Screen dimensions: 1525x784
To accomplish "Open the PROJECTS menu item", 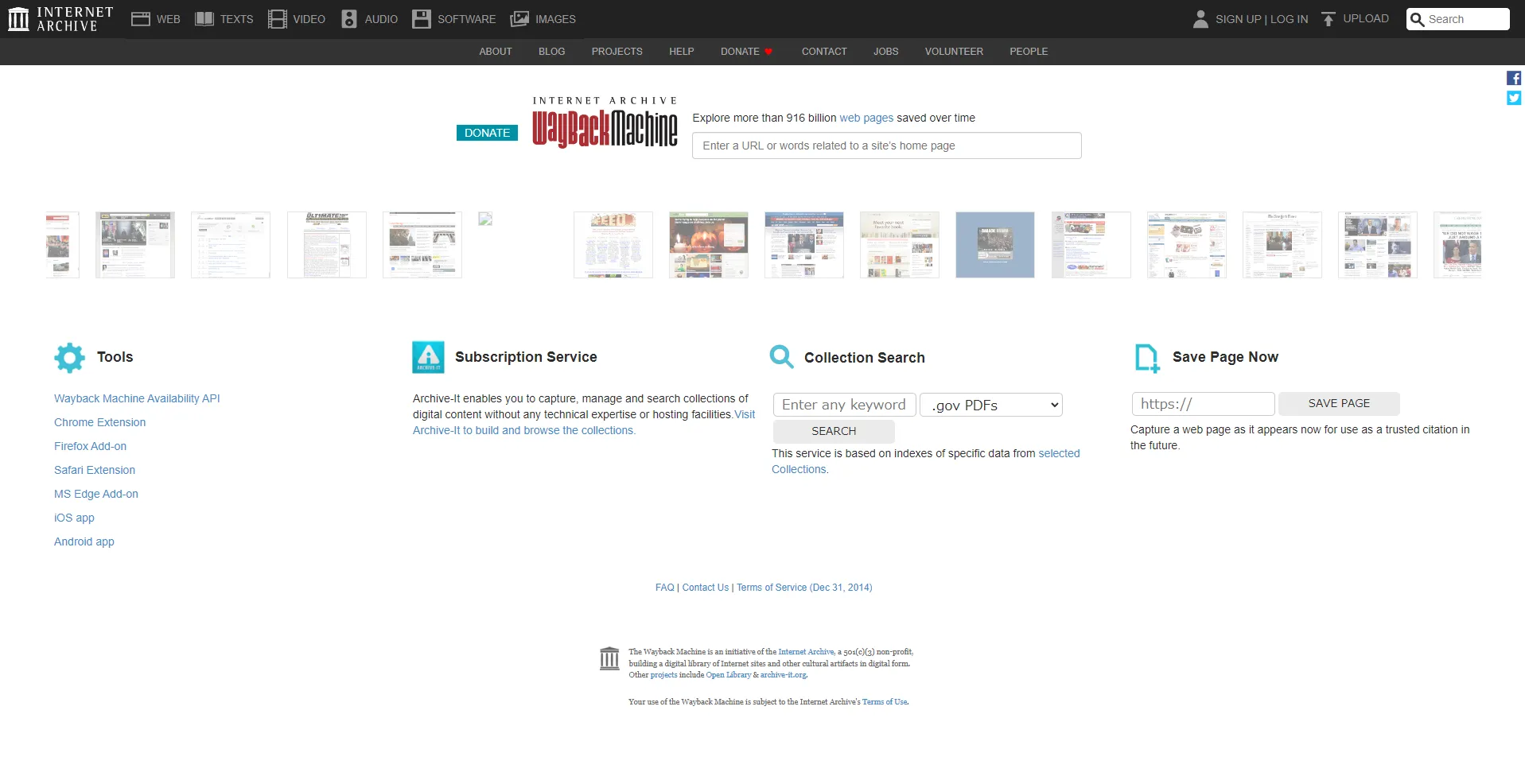I will click(x=617, y=52).
